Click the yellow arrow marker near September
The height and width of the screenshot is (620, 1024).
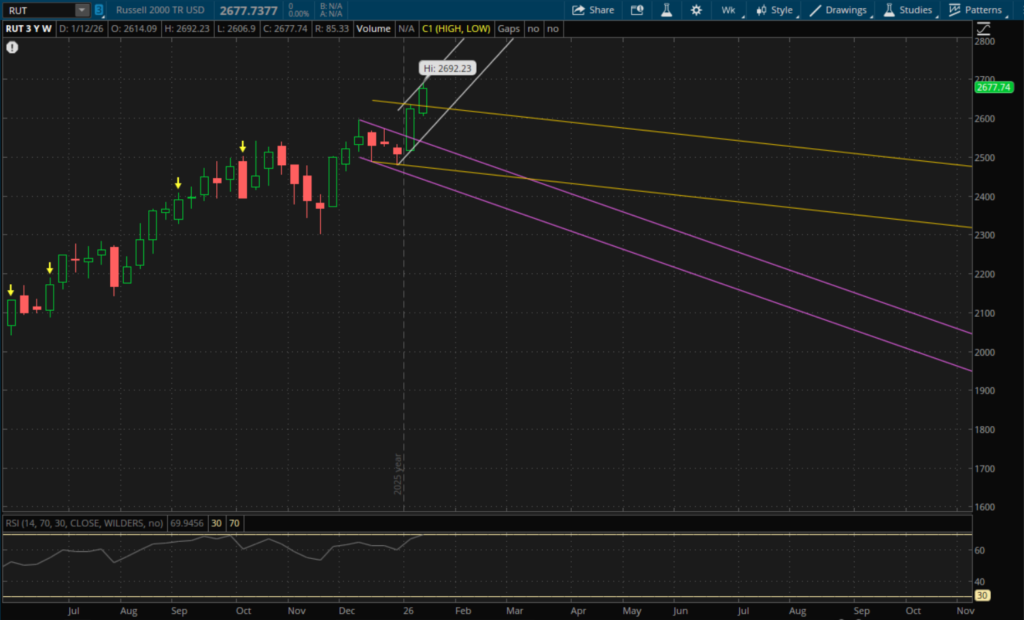178,183
